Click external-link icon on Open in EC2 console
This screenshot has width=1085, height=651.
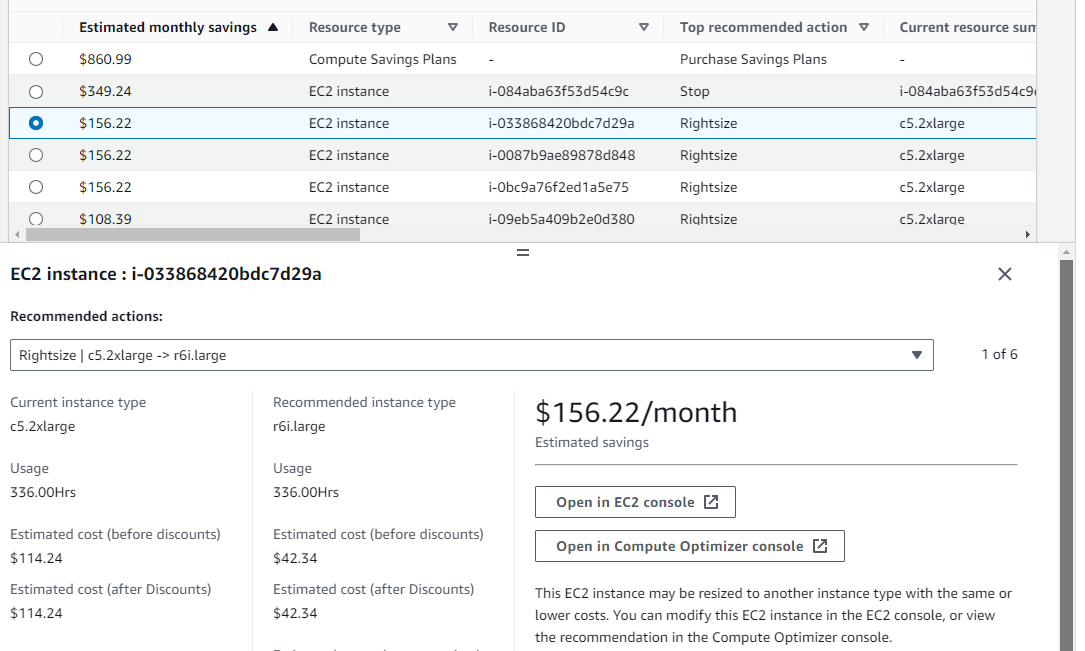712,501
